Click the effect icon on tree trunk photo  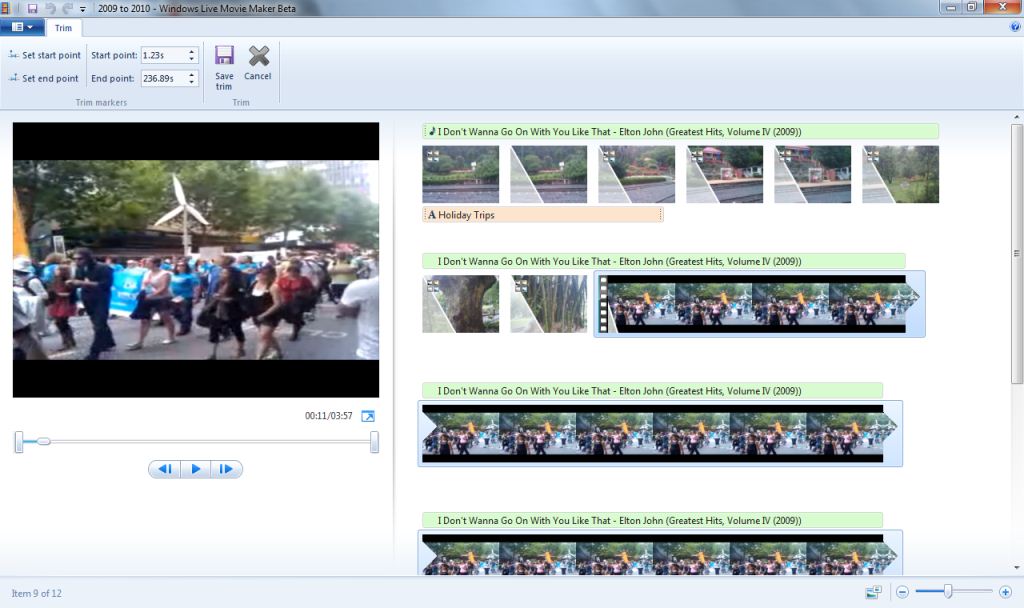[432, 285]
